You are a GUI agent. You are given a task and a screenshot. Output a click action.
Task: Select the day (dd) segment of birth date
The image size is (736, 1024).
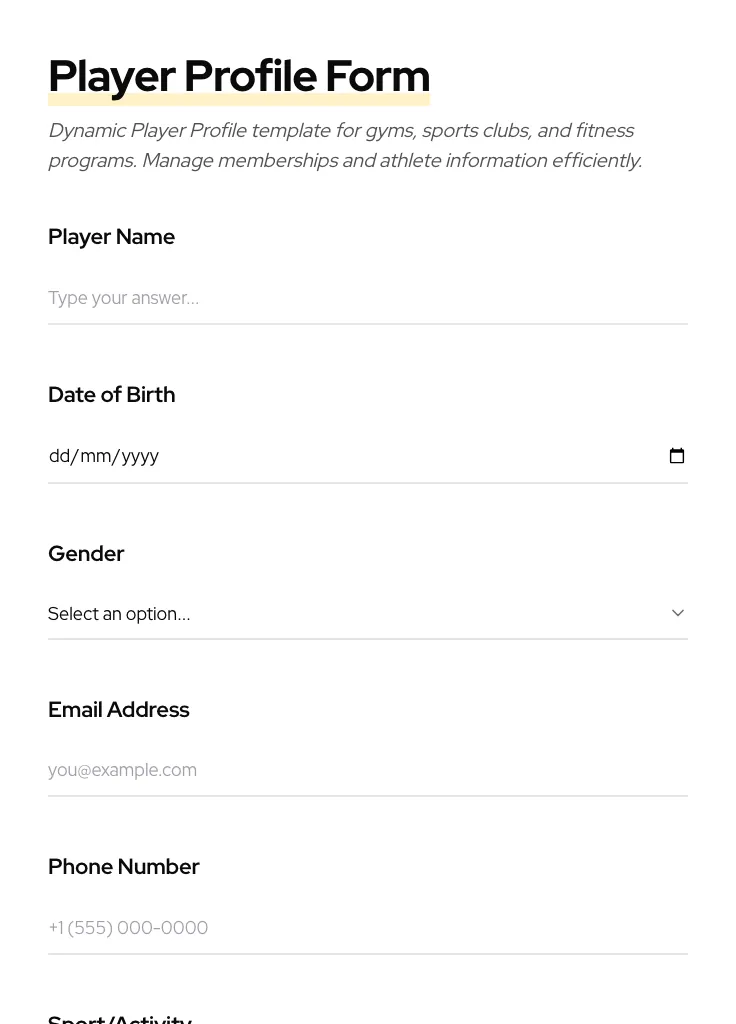point(59,456)
